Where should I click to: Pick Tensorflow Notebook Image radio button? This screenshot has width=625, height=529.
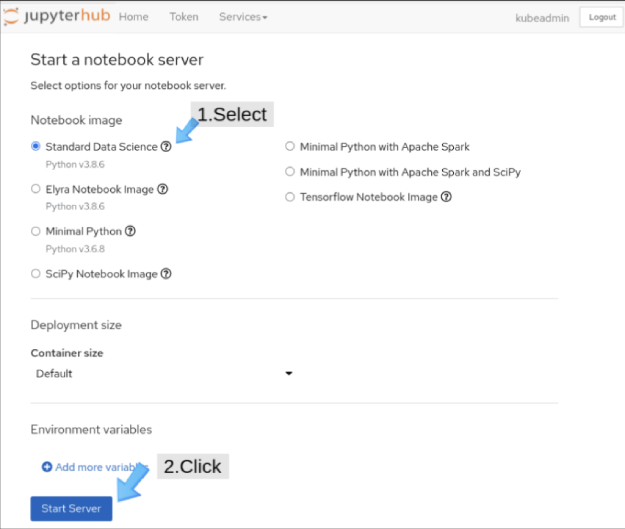[x=290, y=197]
